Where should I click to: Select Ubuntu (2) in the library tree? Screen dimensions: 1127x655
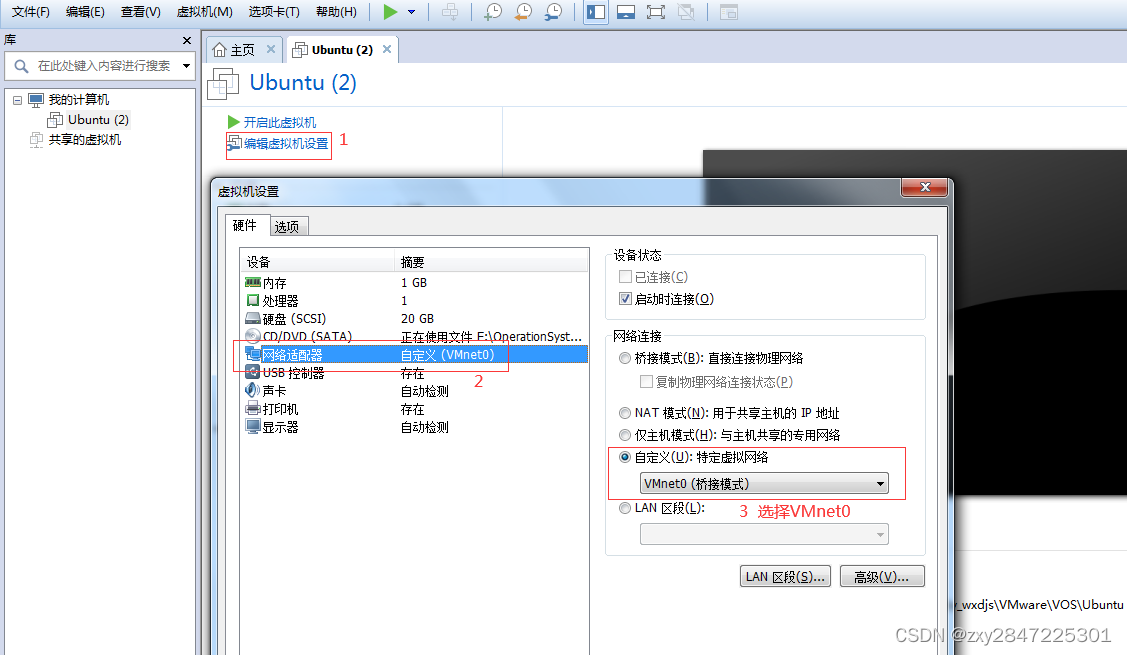coord(98,119)
